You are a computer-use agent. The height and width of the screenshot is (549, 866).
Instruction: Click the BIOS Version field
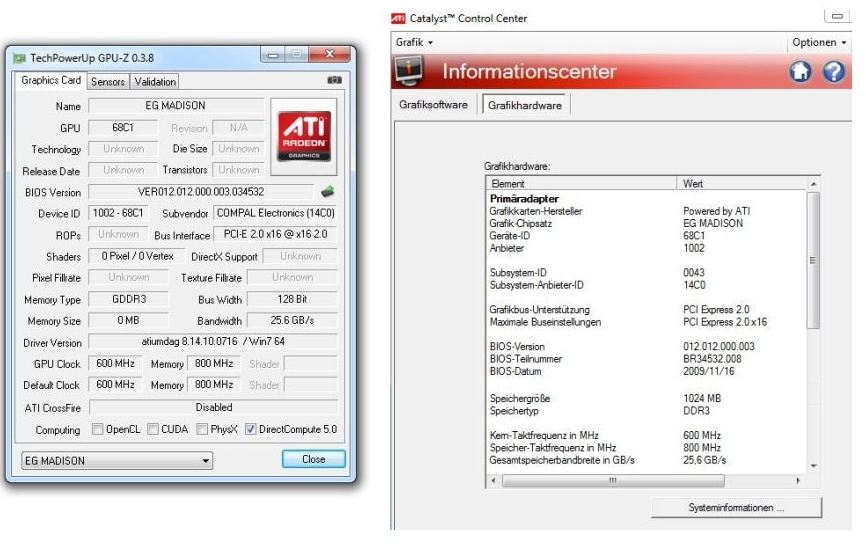click(x=200, y=192)
